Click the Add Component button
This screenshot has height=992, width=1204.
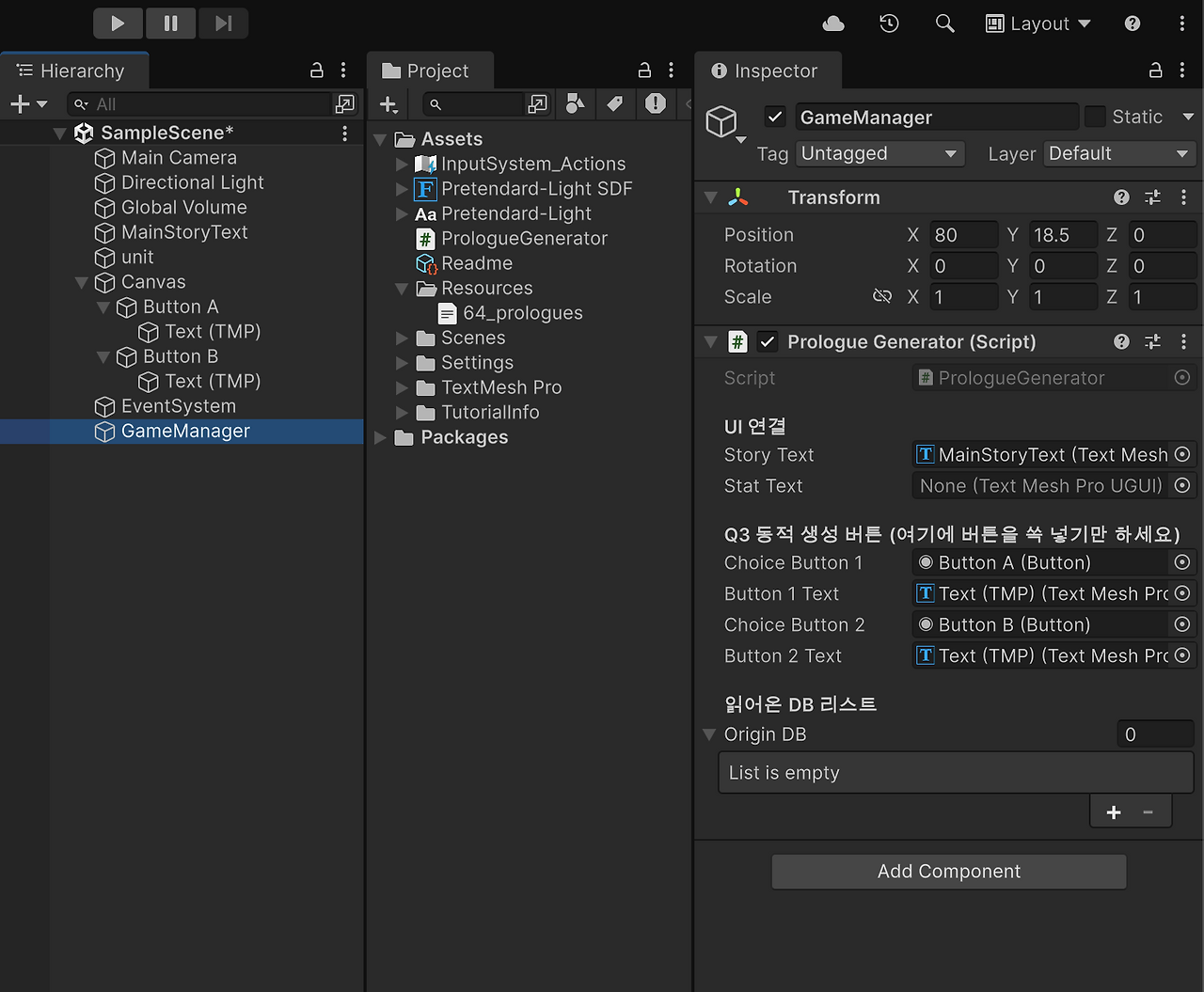(947, 871)
